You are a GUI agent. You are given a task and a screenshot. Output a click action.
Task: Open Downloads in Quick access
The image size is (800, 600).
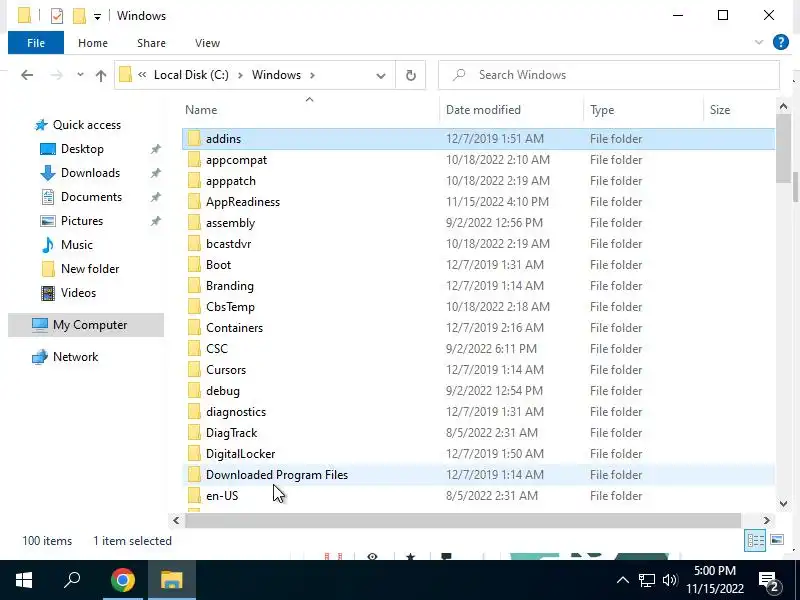pos(90,173)
